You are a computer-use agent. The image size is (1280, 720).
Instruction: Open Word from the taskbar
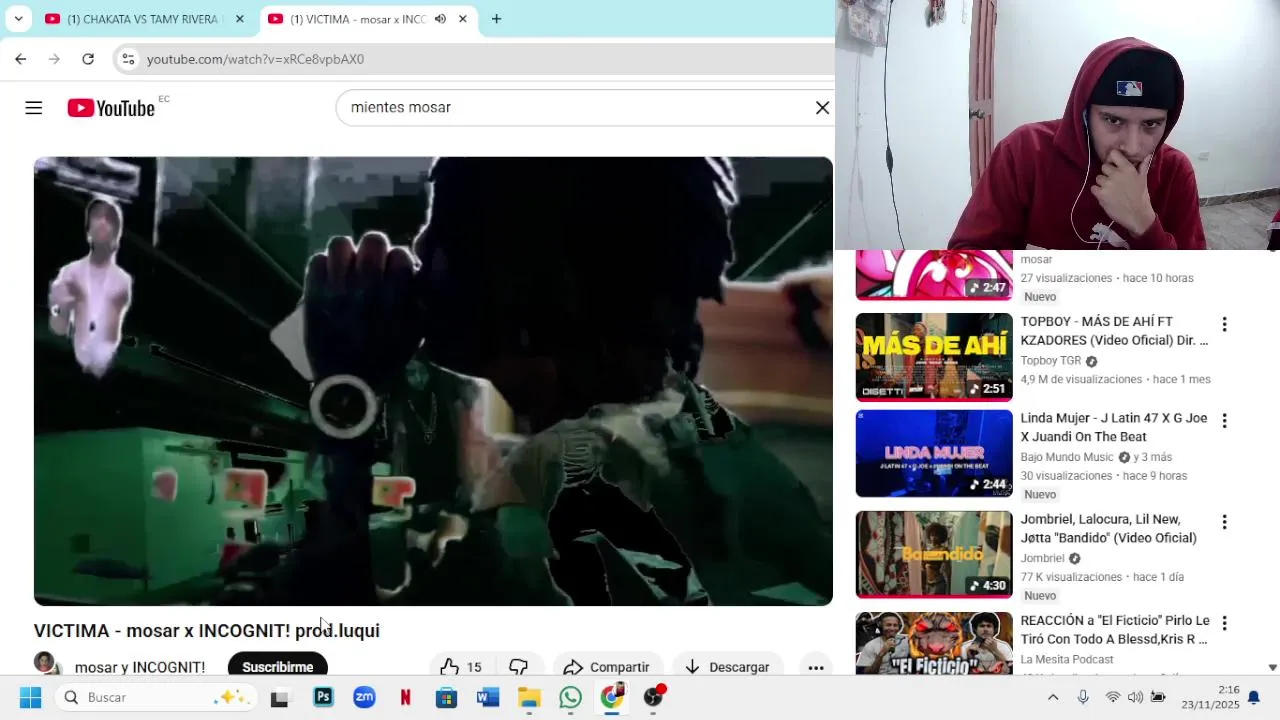click(x=488, y=697)
